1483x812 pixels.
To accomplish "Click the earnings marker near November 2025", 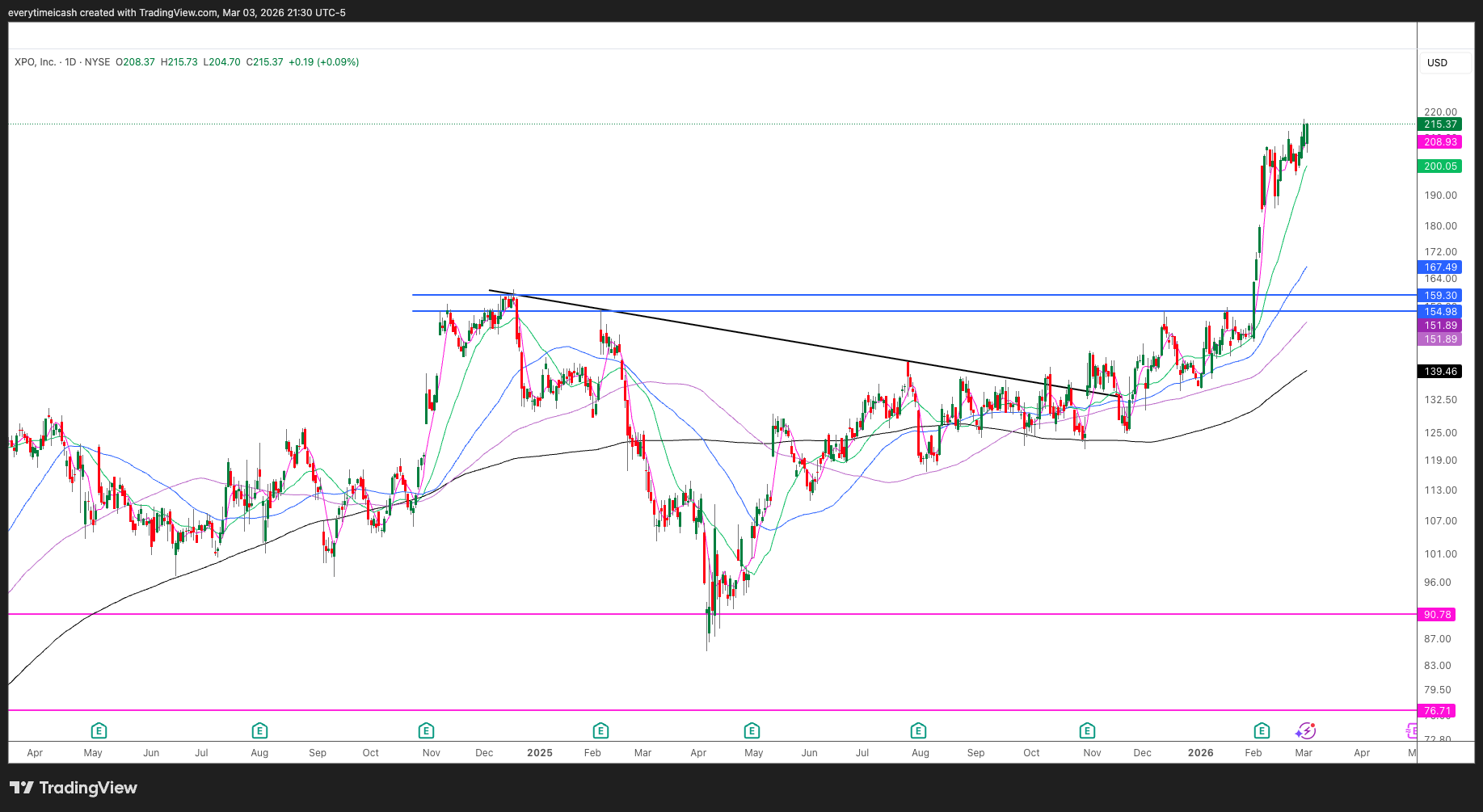I will coord(1087,731).
